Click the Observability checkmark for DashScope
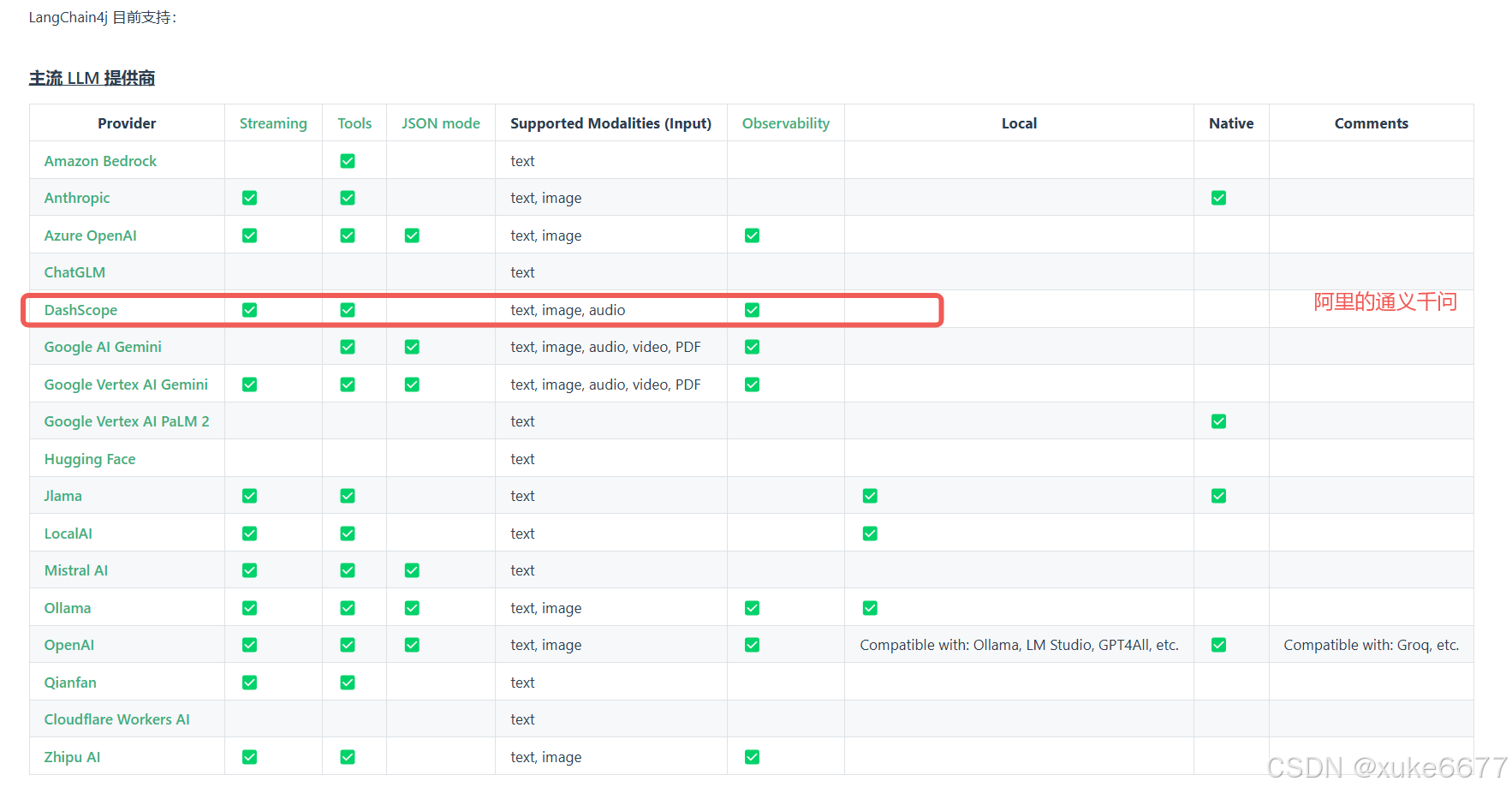Viewport: 1512px width, 793px height. click(x=752, y=309)
